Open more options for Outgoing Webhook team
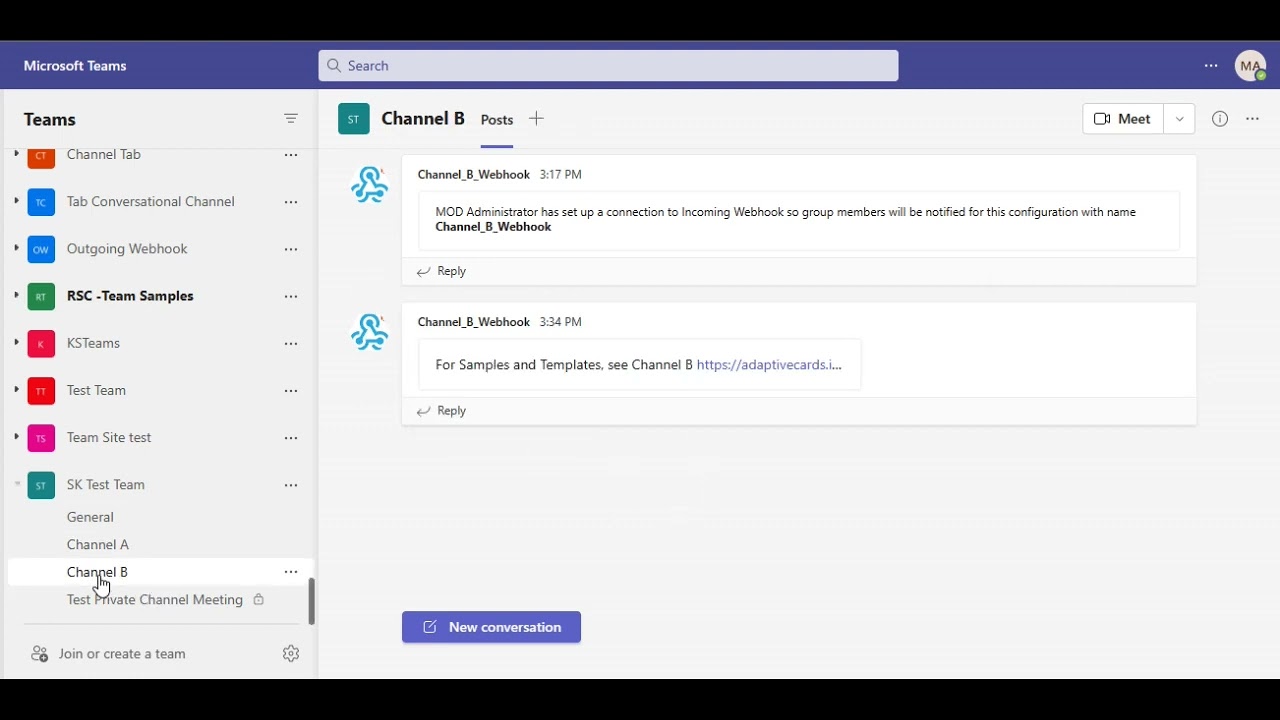This screenshot has height=720, width=1280. pyautogui.click(x=291, y=249)
